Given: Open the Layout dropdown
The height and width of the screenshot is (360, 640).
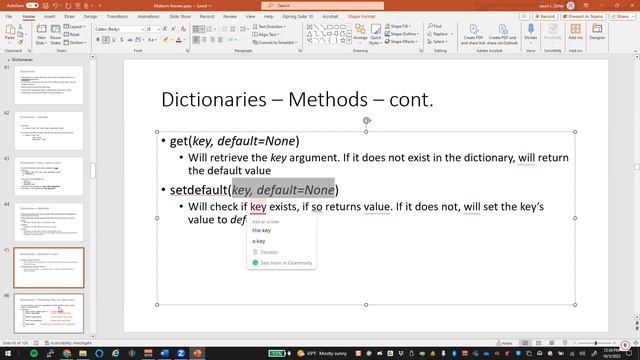Looking at the screenshot, I should (74, 27).
